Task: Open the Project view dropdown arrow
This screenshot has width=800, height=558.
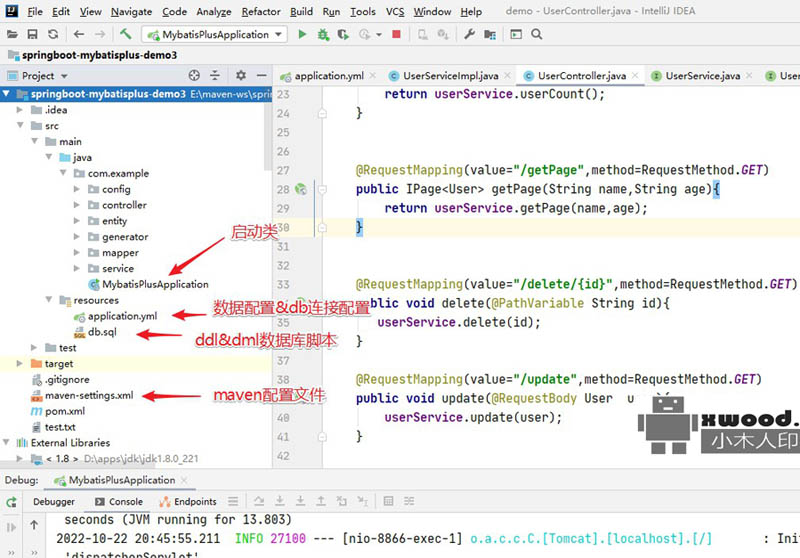Action: click(x=64, y=76)
